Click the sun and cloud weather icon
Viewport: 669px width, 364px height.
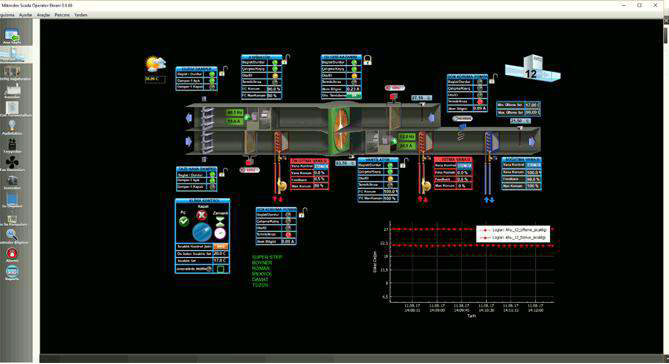coord(155,65)
